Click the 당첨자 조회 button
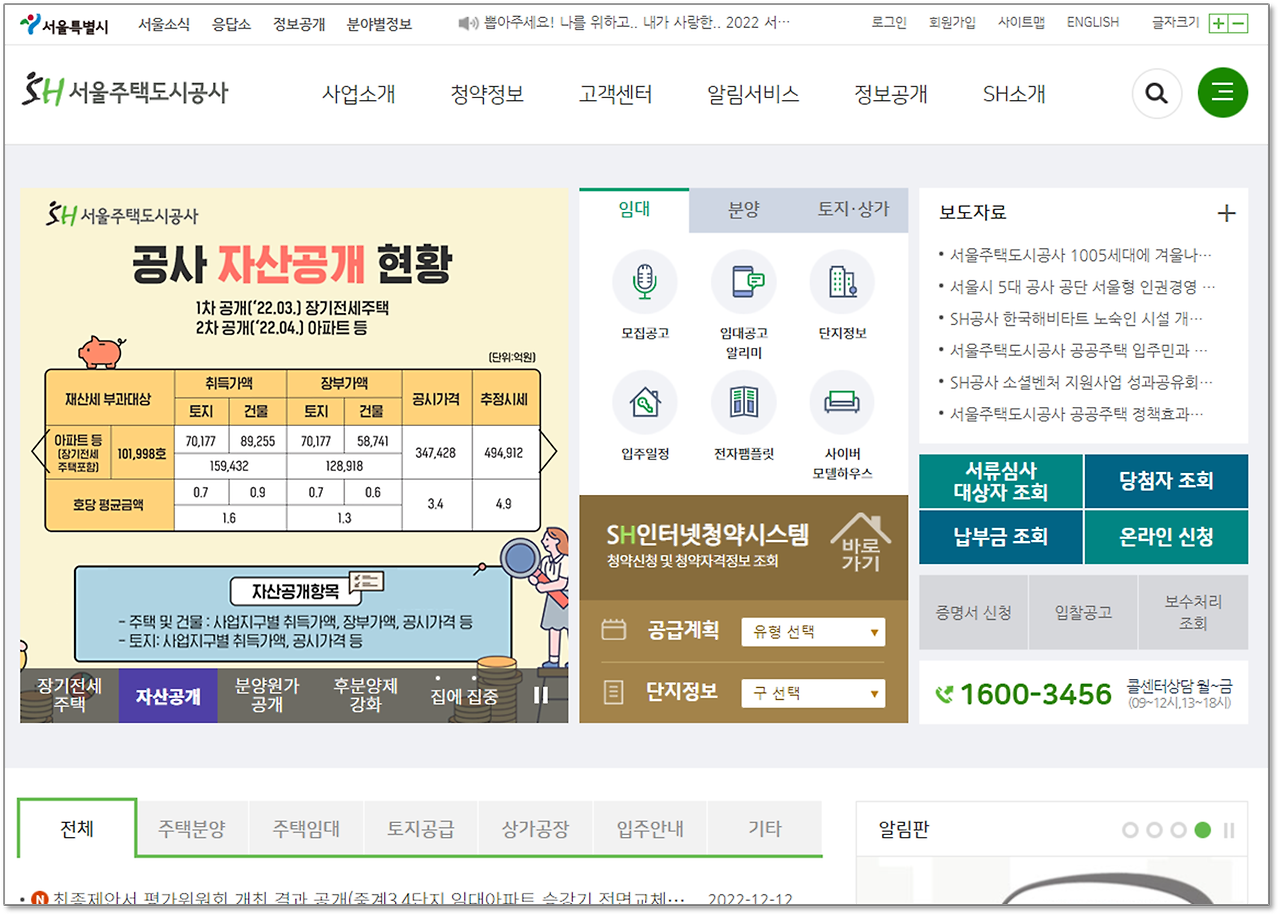Image resolution: width=1280 pixels, height=916 pixels. (1166, 481)
